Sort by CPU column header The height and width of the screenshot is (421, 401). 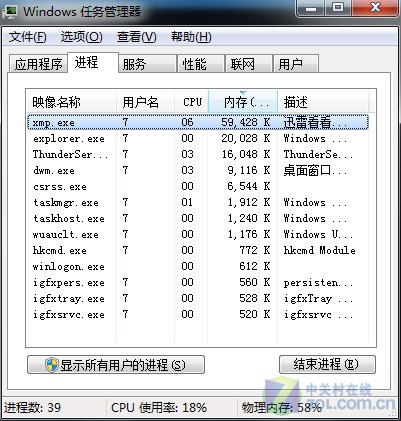point(192,102)
